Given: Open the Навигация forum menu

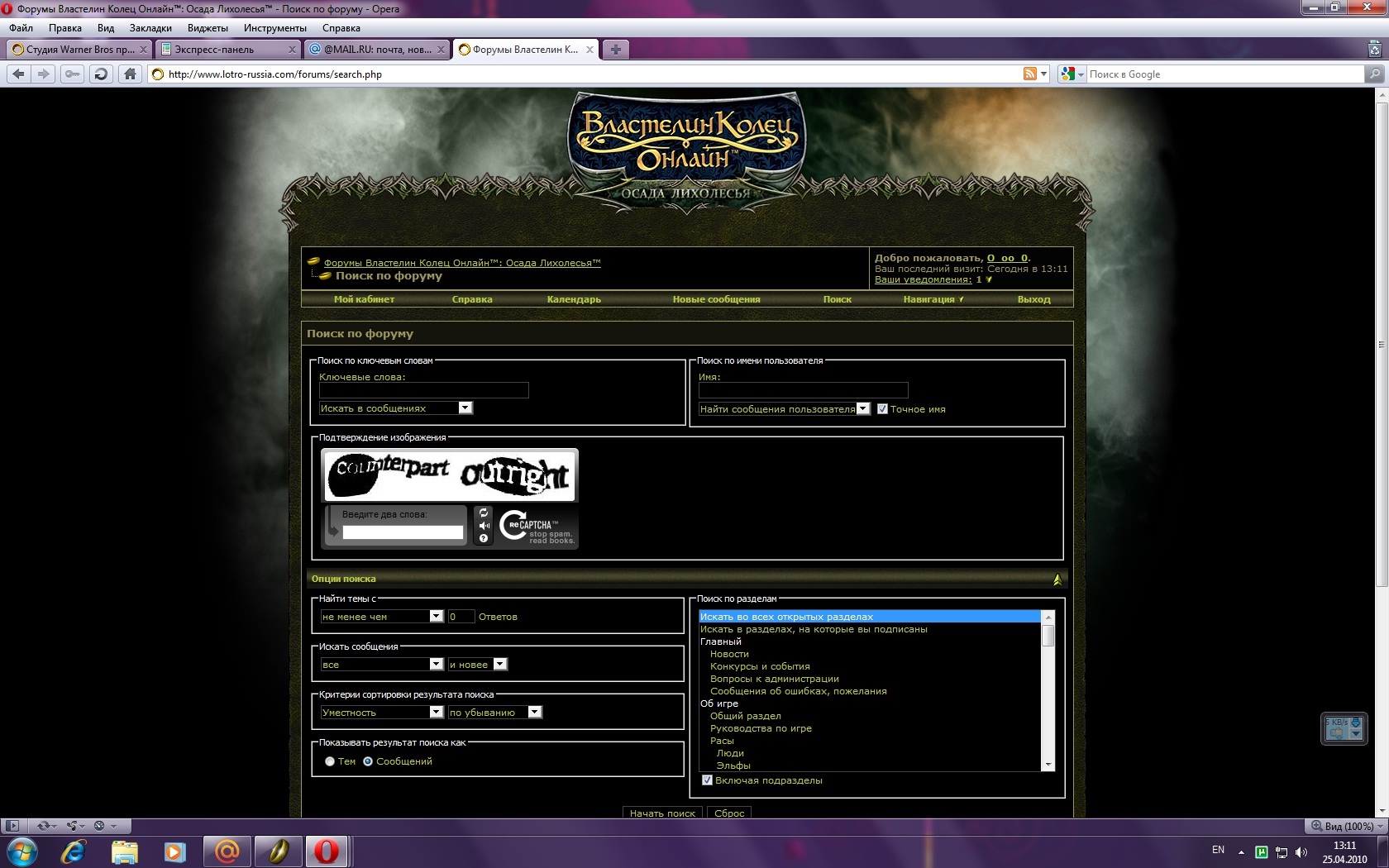Looking at the screenshot, I should (x=933, y=299).
